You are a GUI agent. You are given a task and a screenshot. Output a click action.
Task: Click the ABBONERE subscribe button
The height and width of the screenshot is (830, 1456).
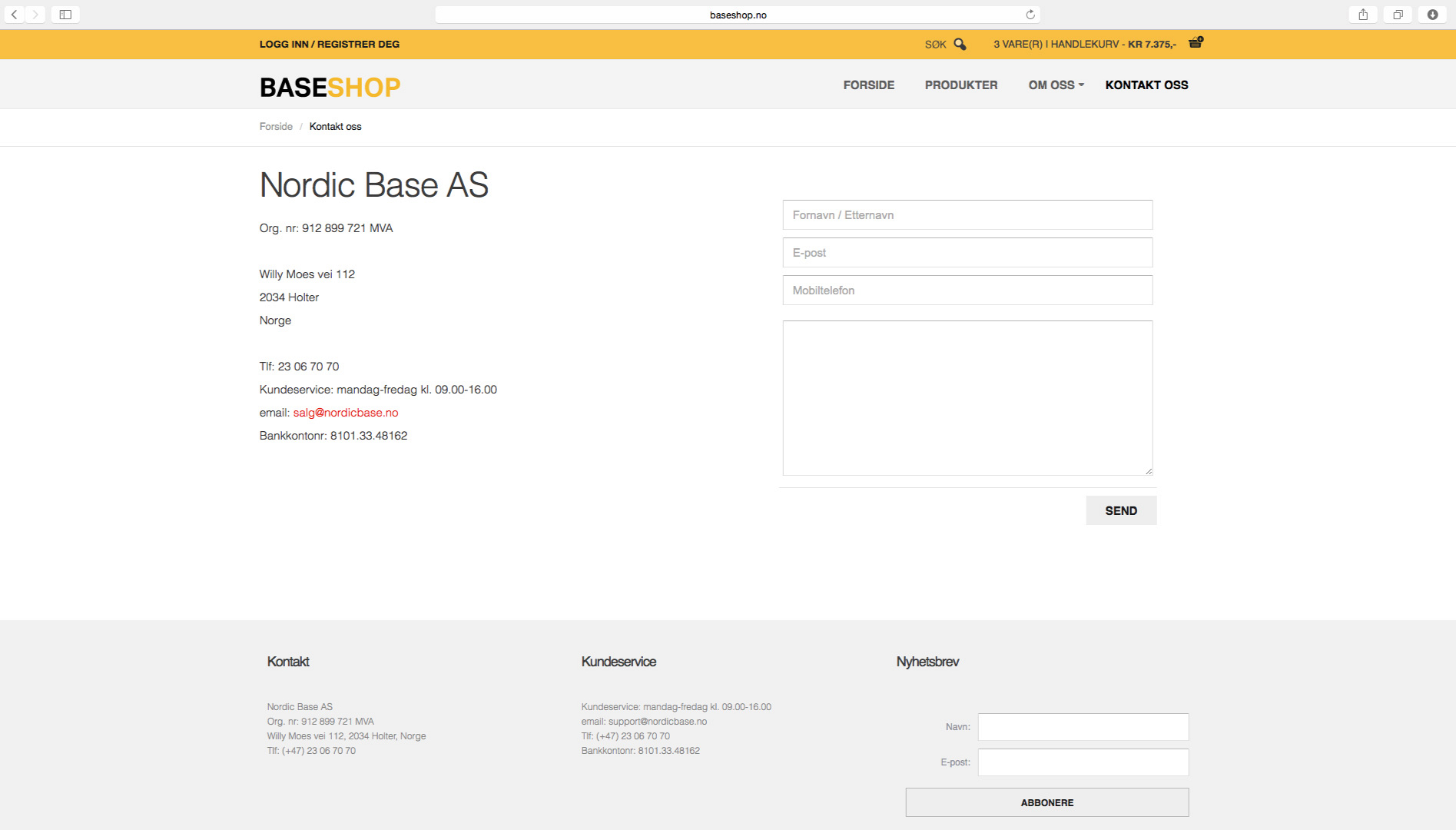click(1046, 802)
